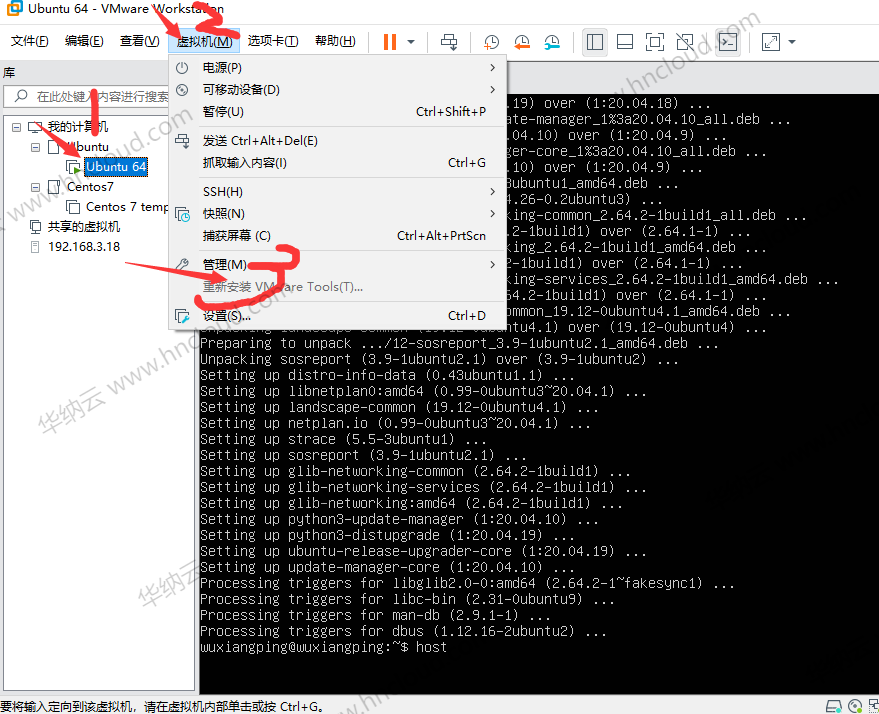Click the wrench icon beside 管理(M)
The image size is (879, 714).
click(x=182, y=265)
